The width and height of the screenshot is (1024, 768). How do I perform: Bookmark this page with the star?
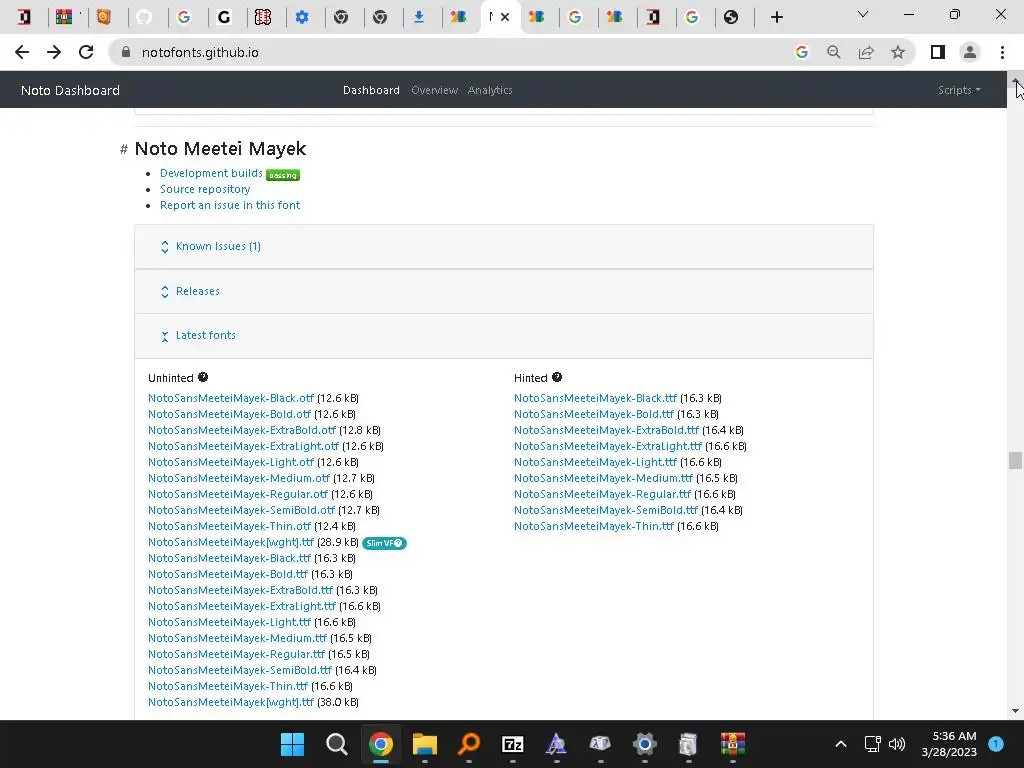(x=898, y=52)
